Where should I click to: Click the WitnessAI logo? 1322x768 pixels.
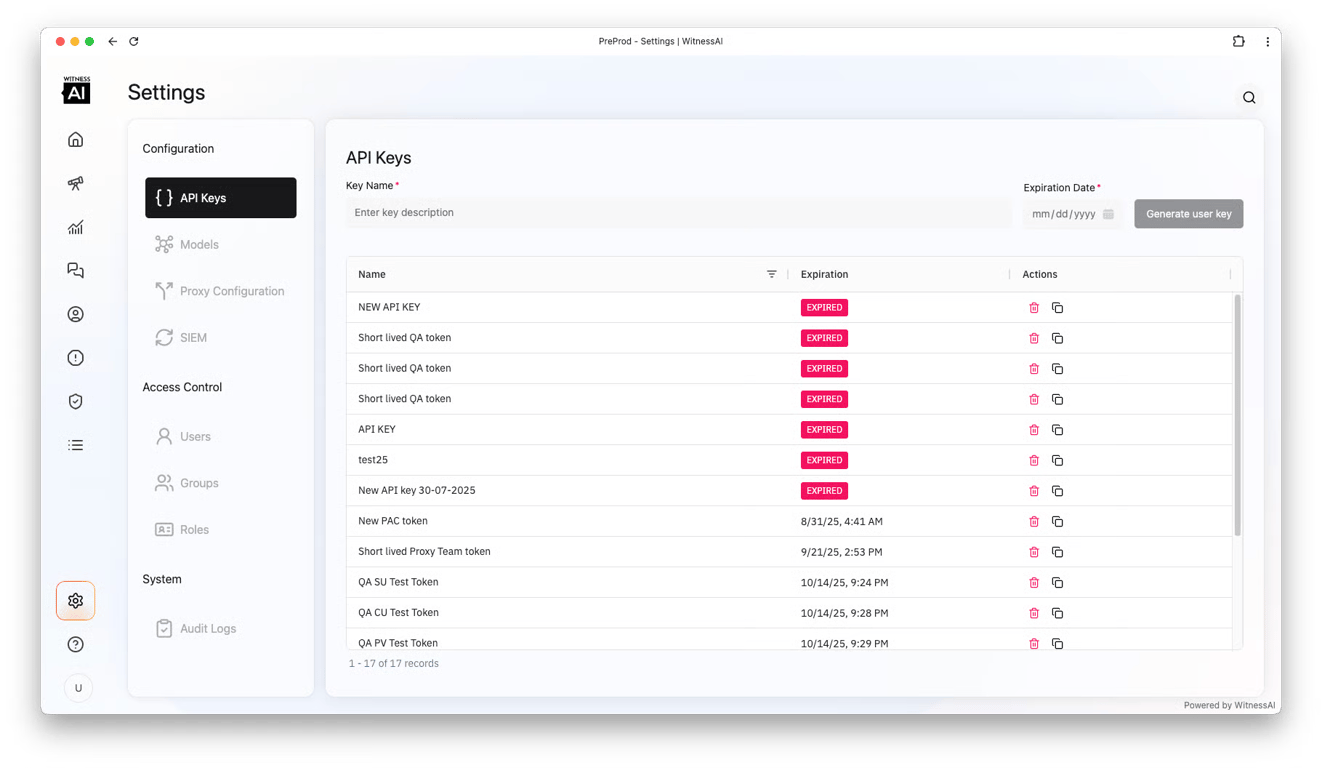point(77,90)
